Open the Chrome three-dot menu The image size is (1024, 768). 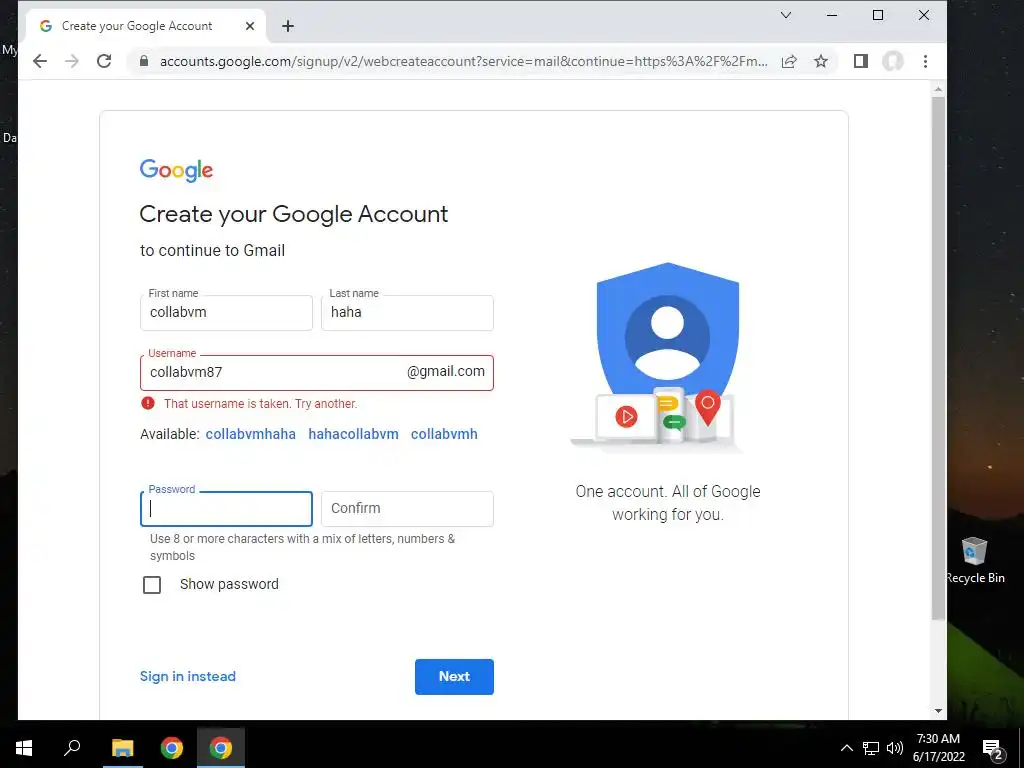pos(925,61)
